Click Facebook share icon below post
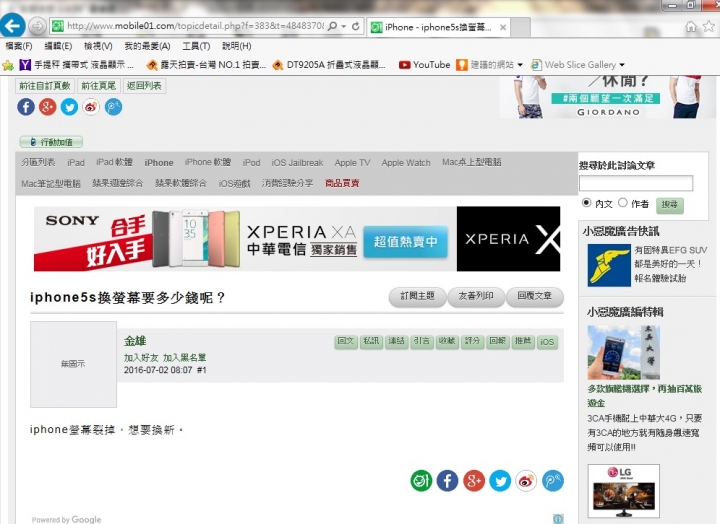720x524 pixels. click(447, 481)
